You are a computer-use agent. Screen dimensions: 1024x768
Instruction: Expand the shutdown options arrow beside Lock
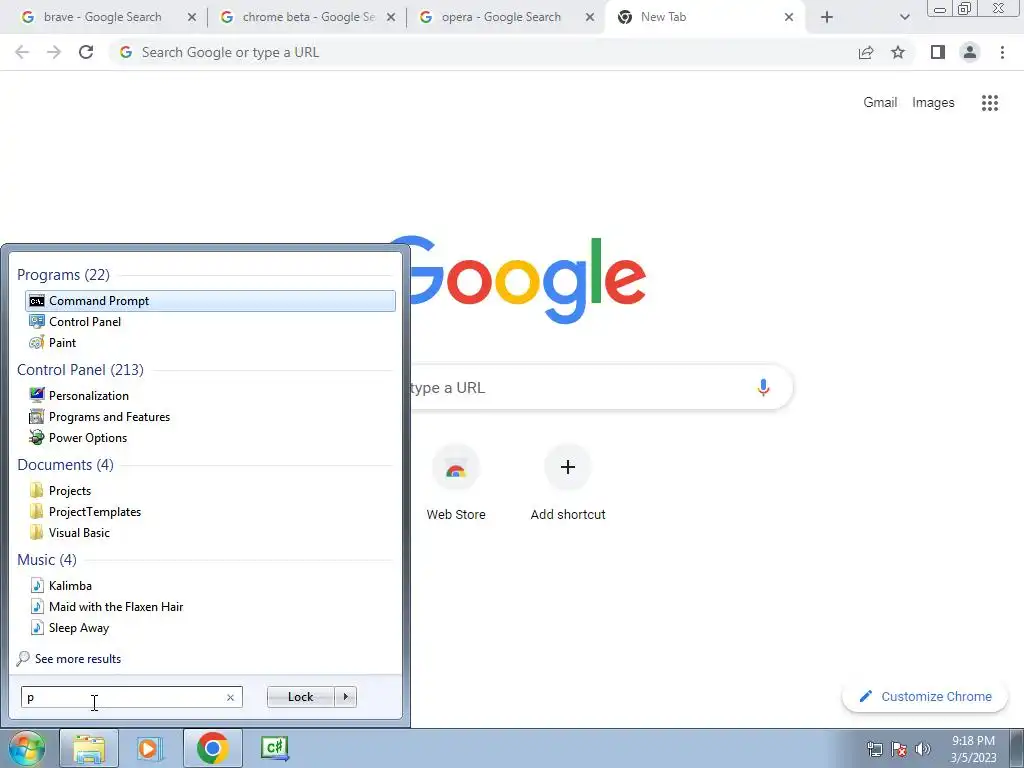coord(345,697)
